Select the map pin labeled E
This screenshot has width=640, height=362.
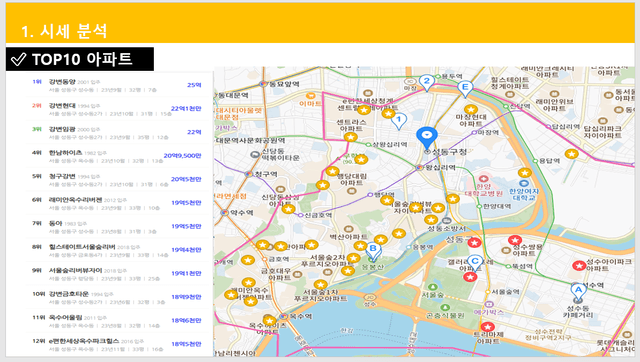(x=464, y=89)
